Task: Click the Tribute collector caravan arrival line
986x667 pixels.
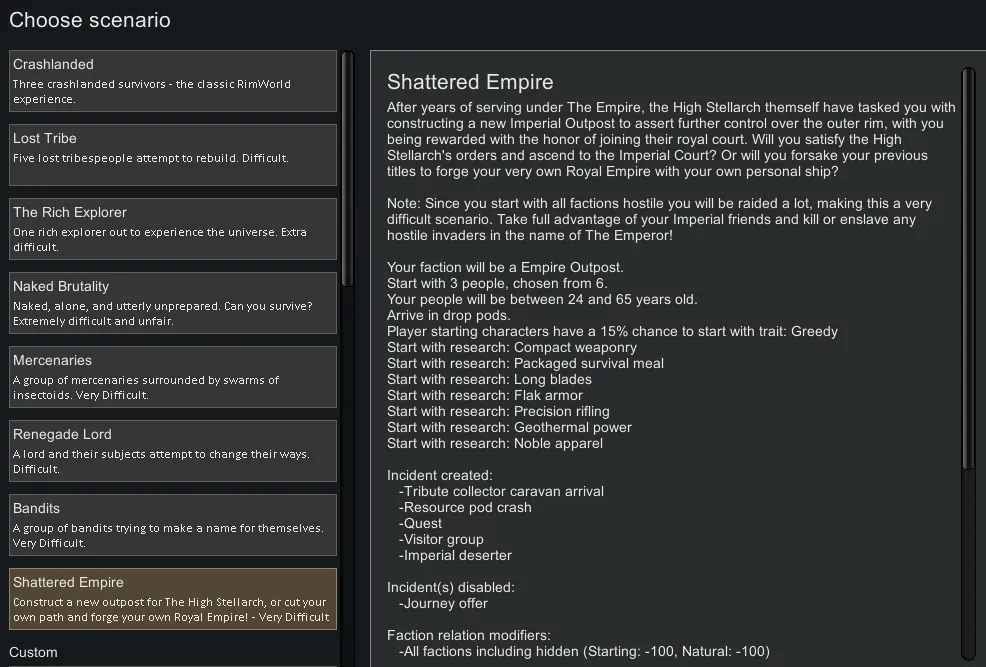Action: [501, 491]
